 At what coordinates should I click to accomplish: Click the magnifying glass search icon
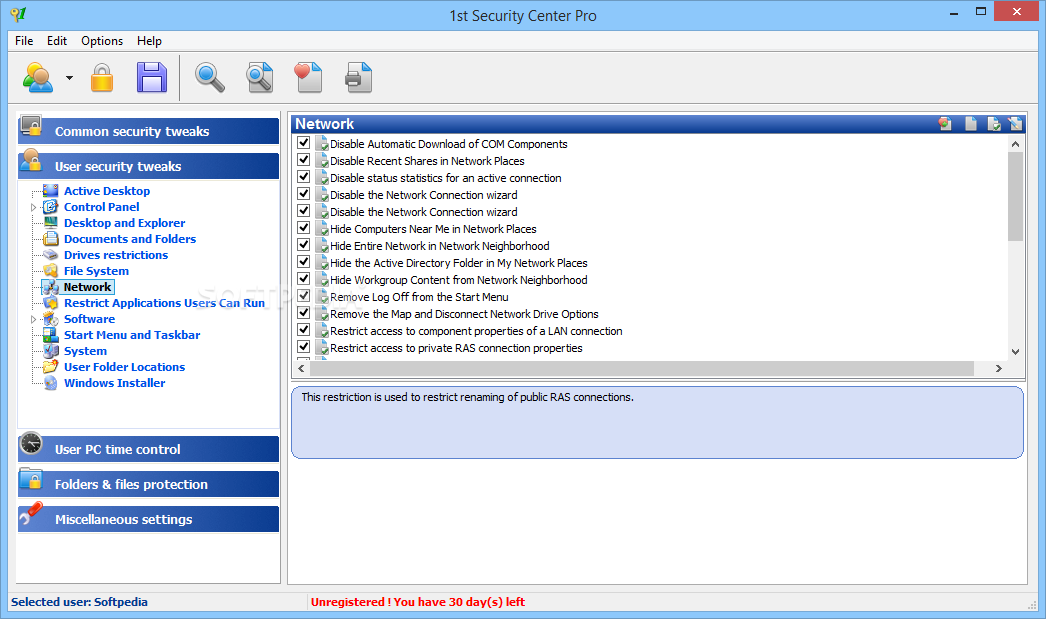pos(209,77)
